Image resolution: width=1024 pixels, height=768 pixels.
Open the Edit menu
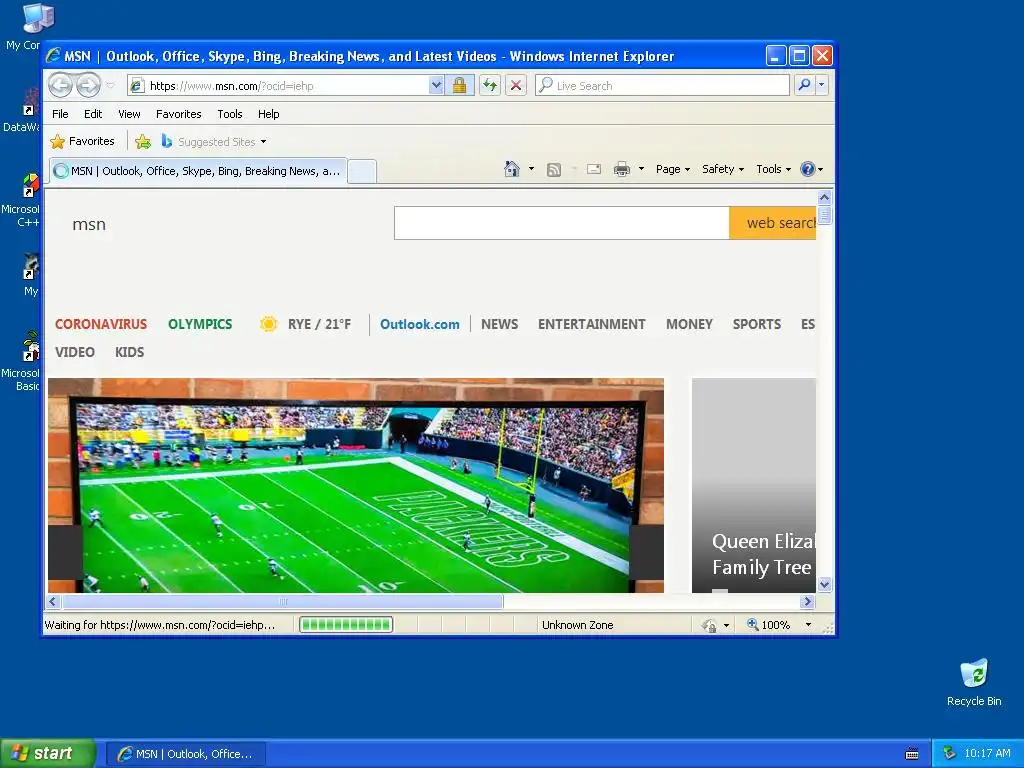93,114
